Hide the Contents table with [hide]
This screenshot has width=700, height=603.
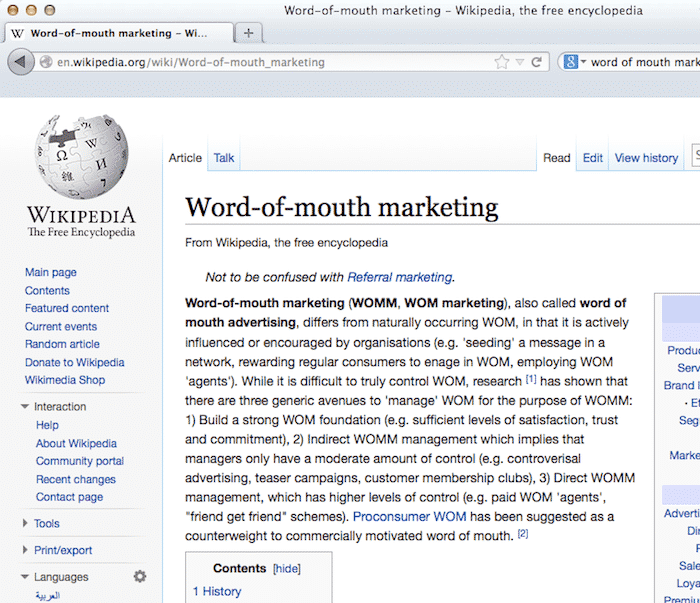tap(287, 568)
